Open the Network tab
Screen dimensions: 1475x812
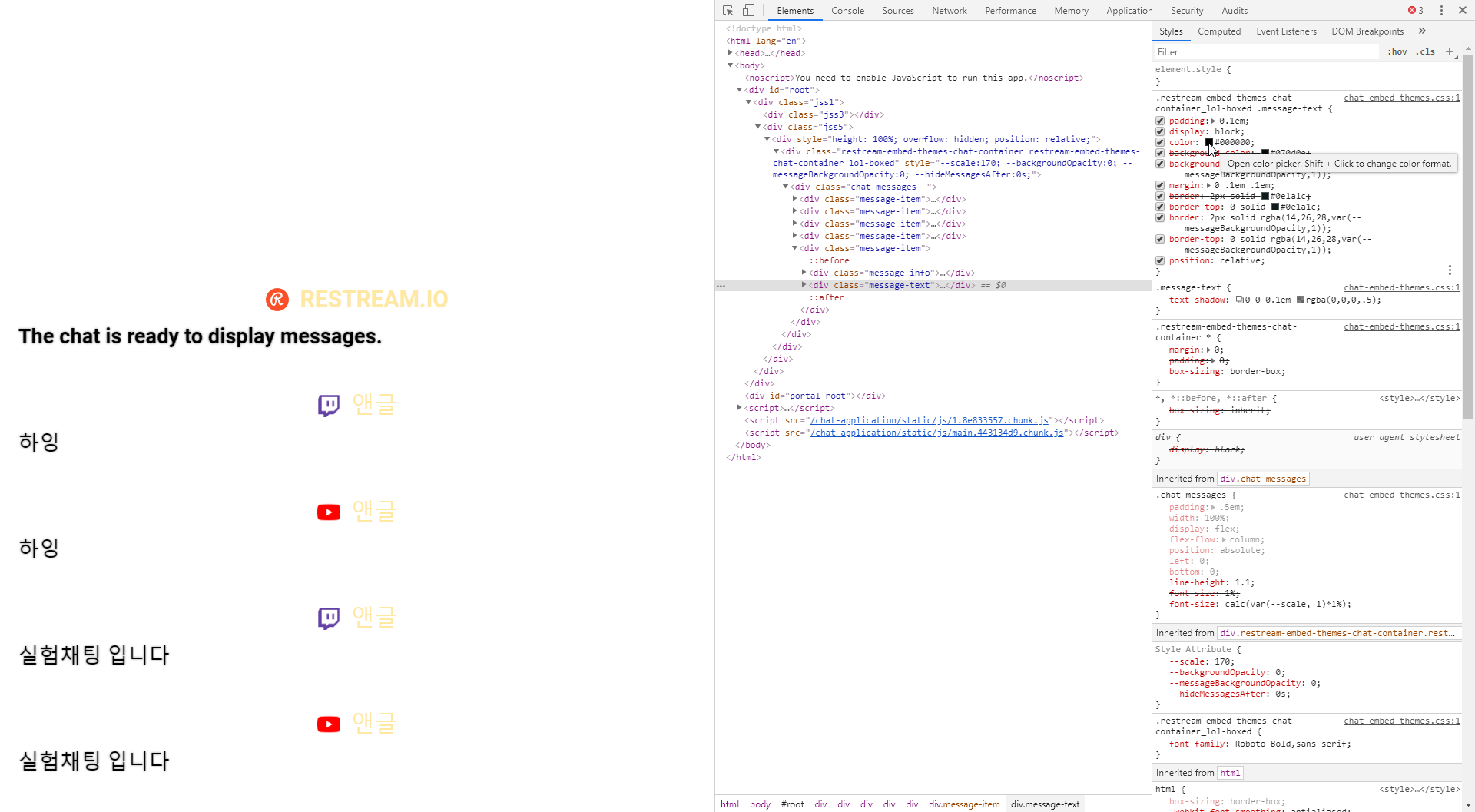click(x=950, y=10)
